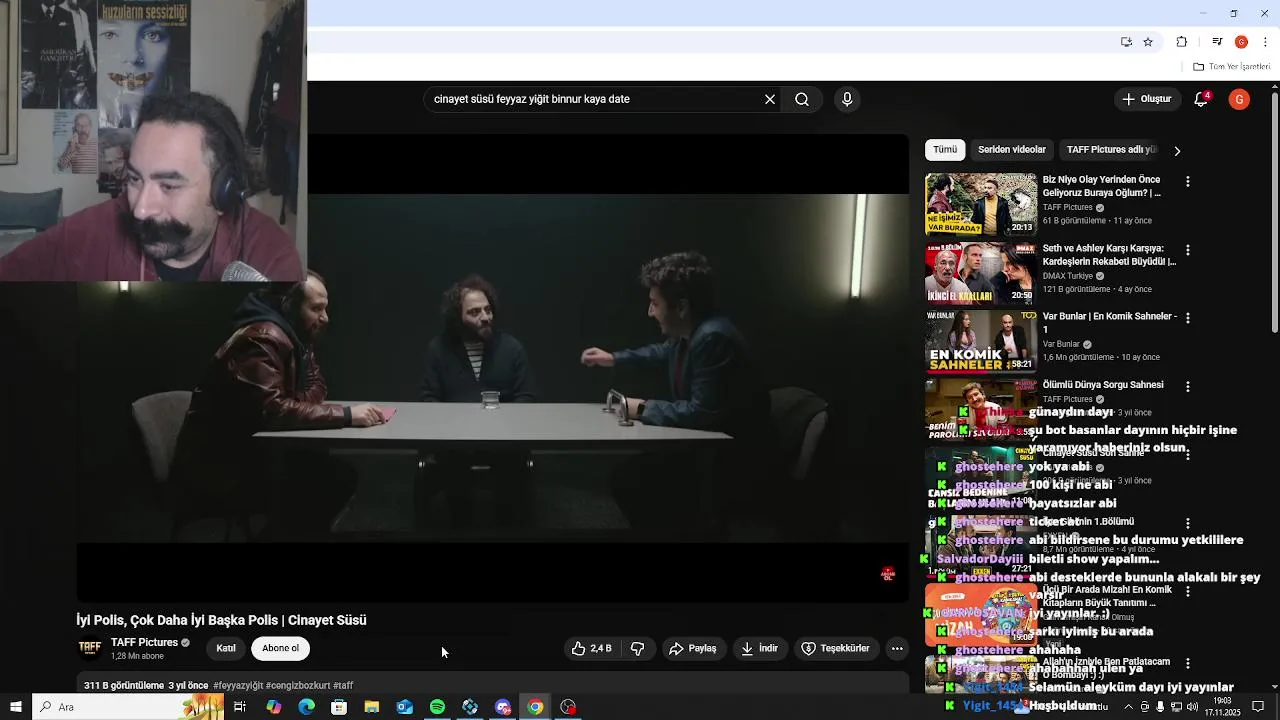Open Copilot from the taskbar
This screenshot has width=1280, height=720.
[x=274, y=707]
